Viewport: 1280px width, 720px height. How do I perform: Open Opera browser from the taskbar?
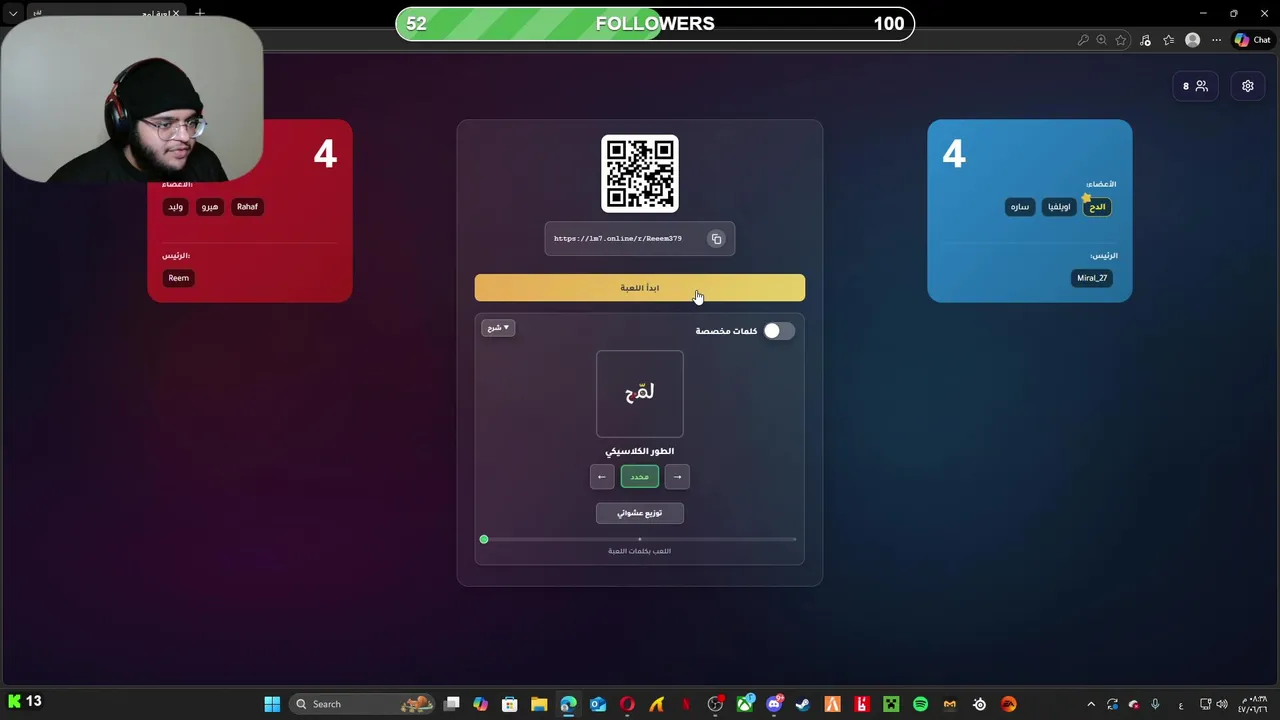(627, 704)
